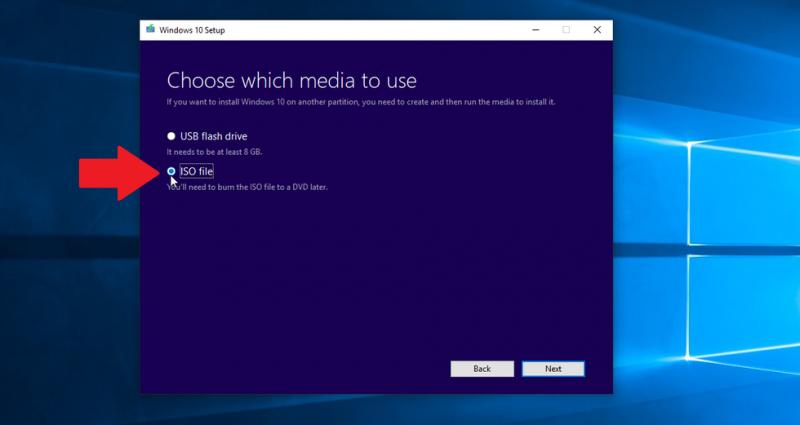Select the USB flash drive radio button
This screenshot has height=425, width=800.
(x=171, y=136)
